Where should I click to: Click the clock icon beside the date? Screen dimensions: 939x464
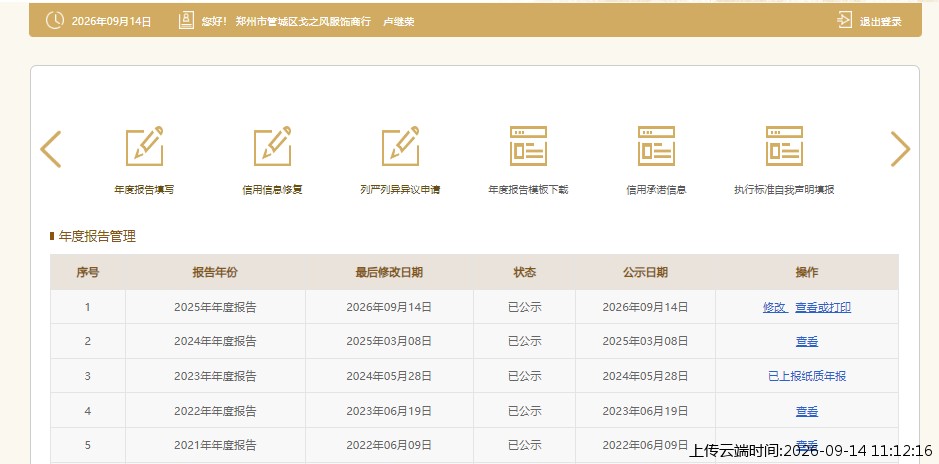(x=54, y=21)
